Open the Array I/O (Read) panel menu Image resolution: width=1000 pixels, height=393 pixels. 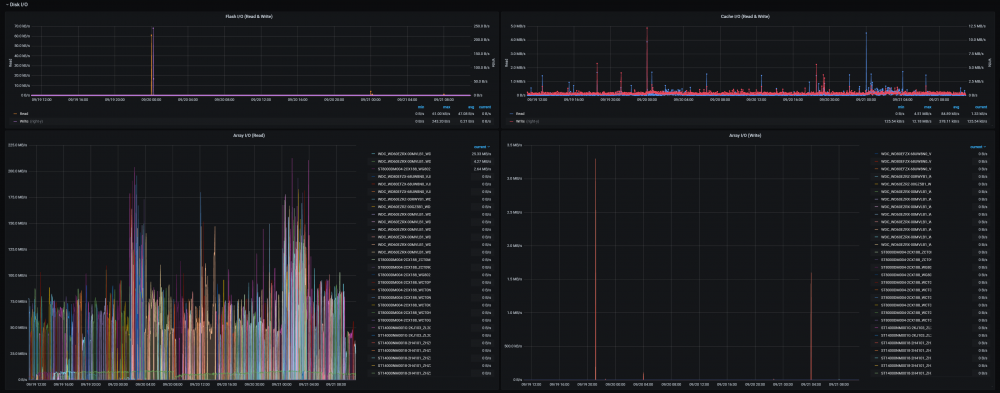249,135
